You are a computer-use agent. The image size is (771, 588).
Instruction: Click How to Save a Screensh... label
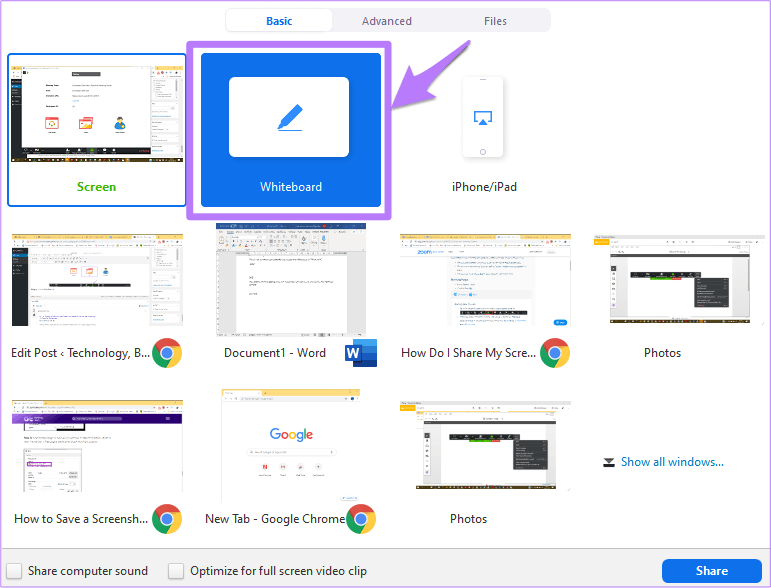pyautogui.click(x=81, y=519)
